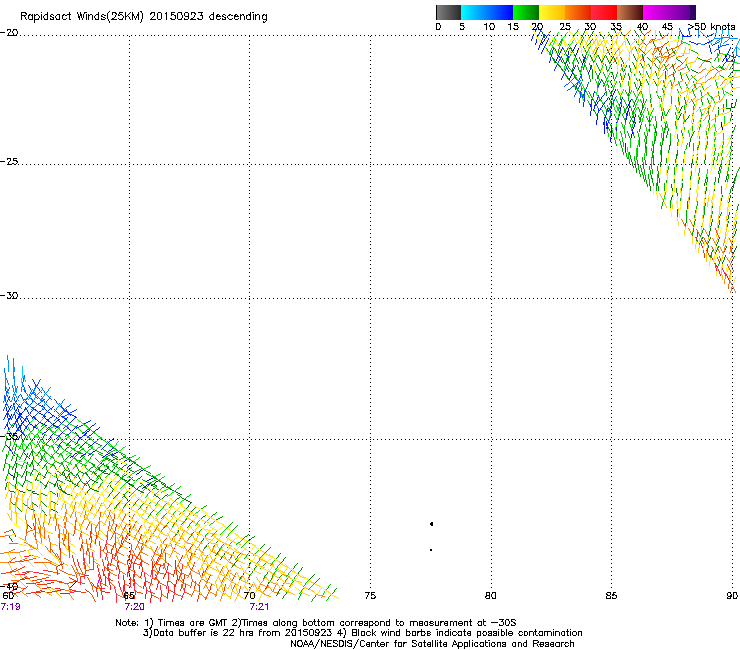
Task: Click the upper black dot near longitude 77
Action: (x=431, y=524)
